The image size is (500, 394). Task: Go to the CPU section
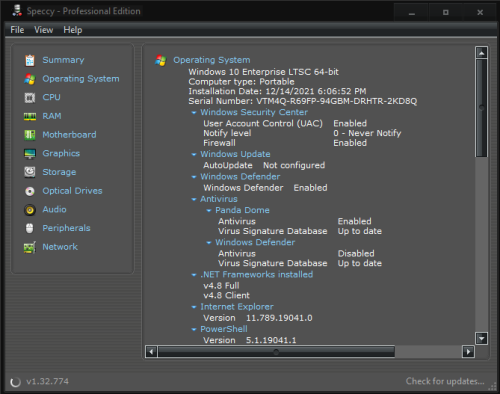click(x=51, y=97)
